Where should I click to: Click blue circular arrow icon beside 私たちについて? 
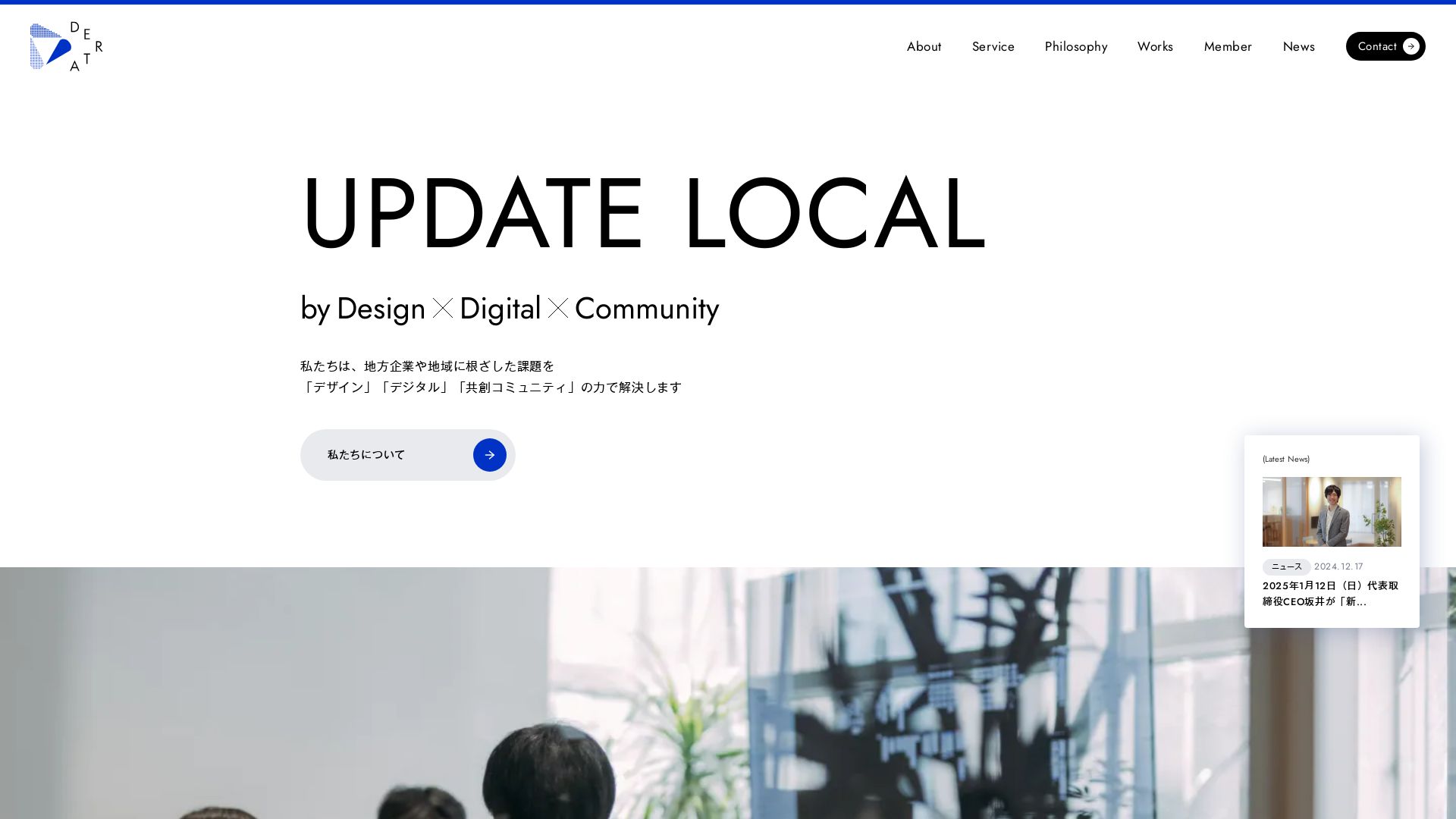tap(489, 455)
